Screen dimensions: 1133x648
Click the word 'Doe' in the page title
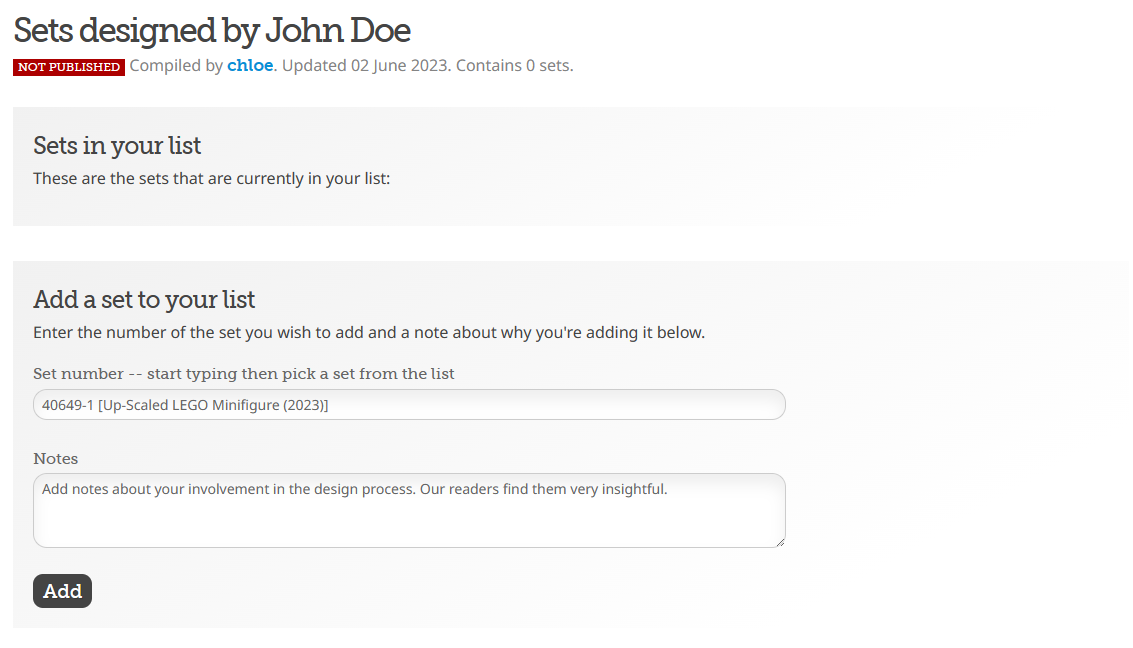[380, 30]
